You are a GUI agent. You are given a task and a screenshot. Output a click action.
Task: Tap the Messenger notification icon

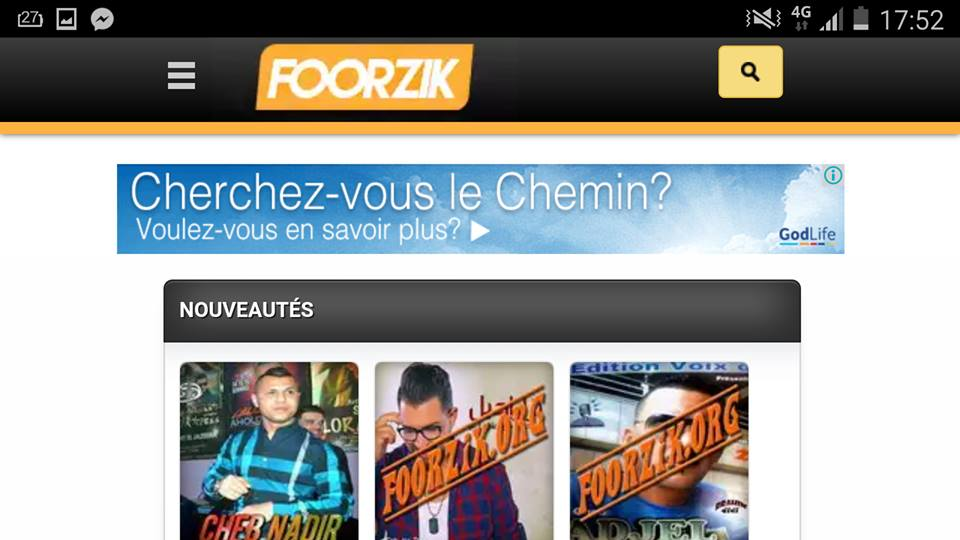pyautogui.click(x=102, y=19)
